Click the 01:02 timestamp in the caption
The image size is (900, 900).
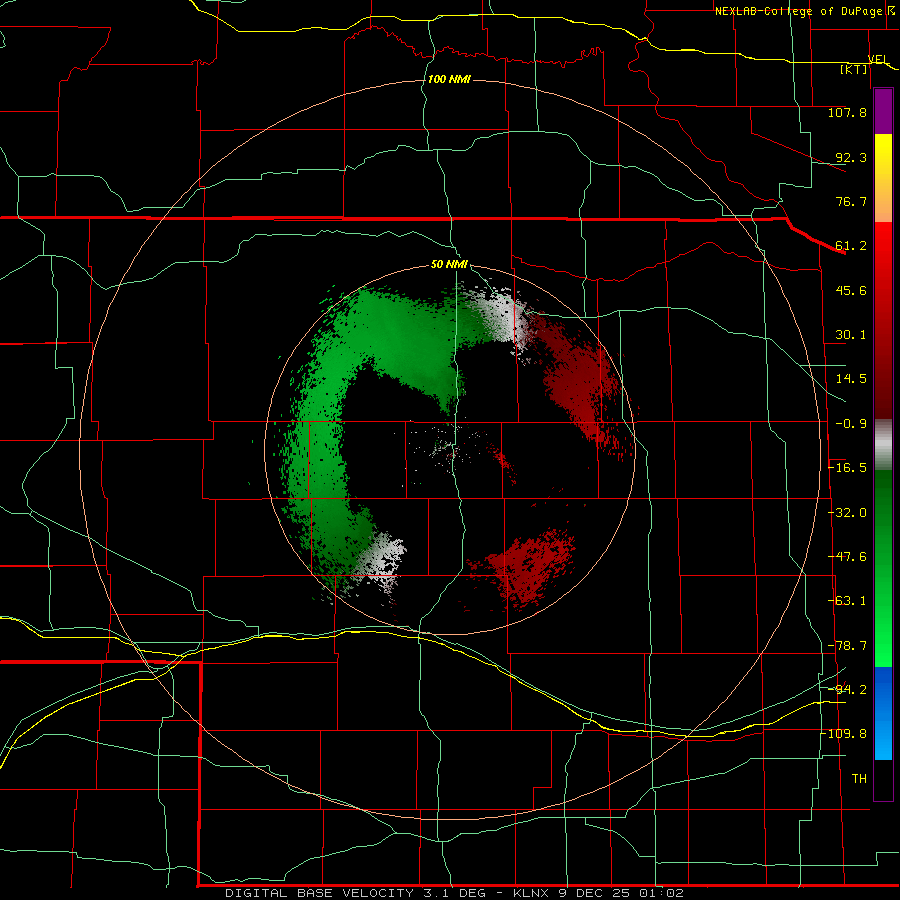tap(663, 893)
